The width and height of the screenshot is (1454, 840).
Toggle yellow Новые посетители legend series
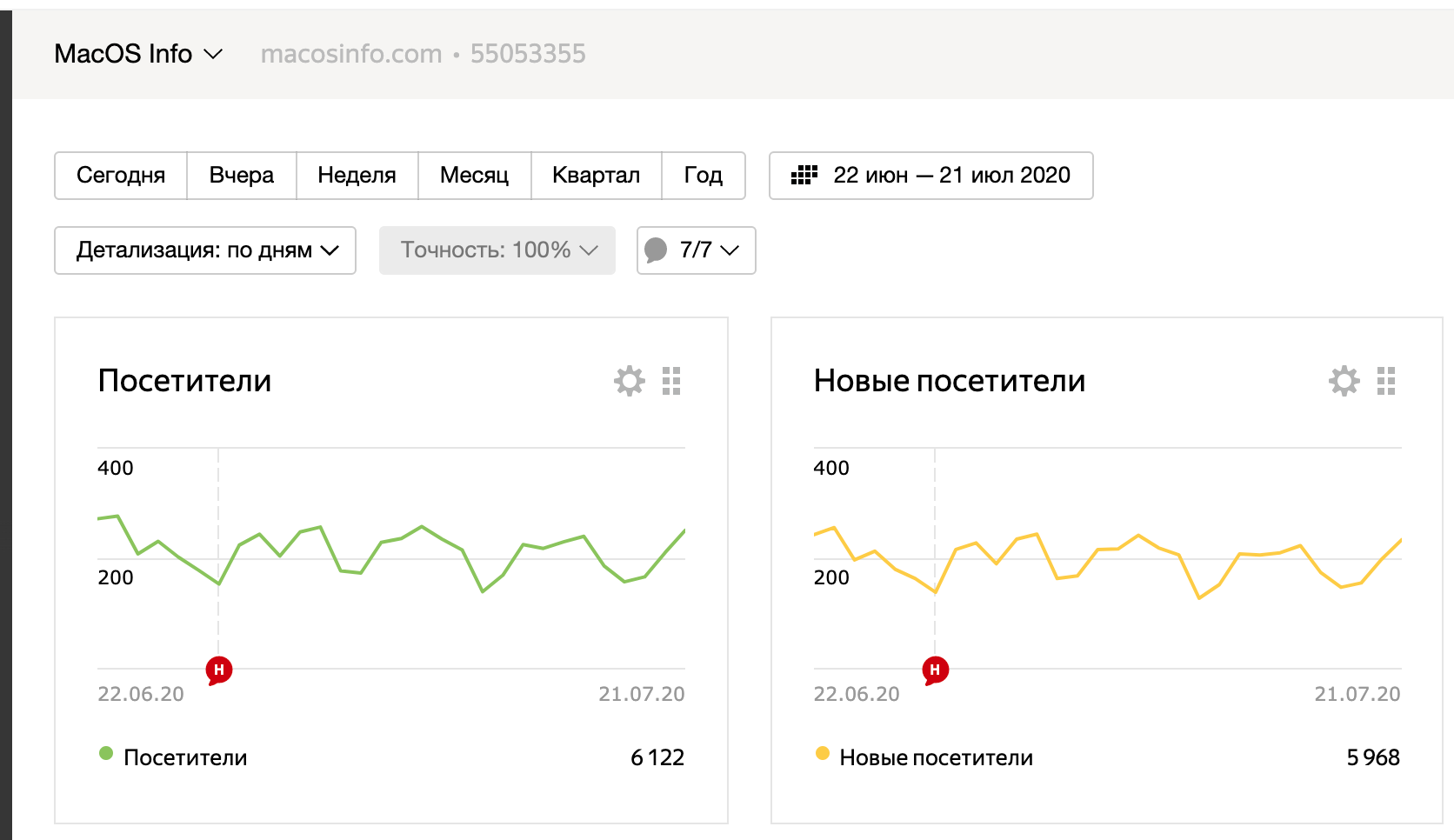[x=823, y=754]
